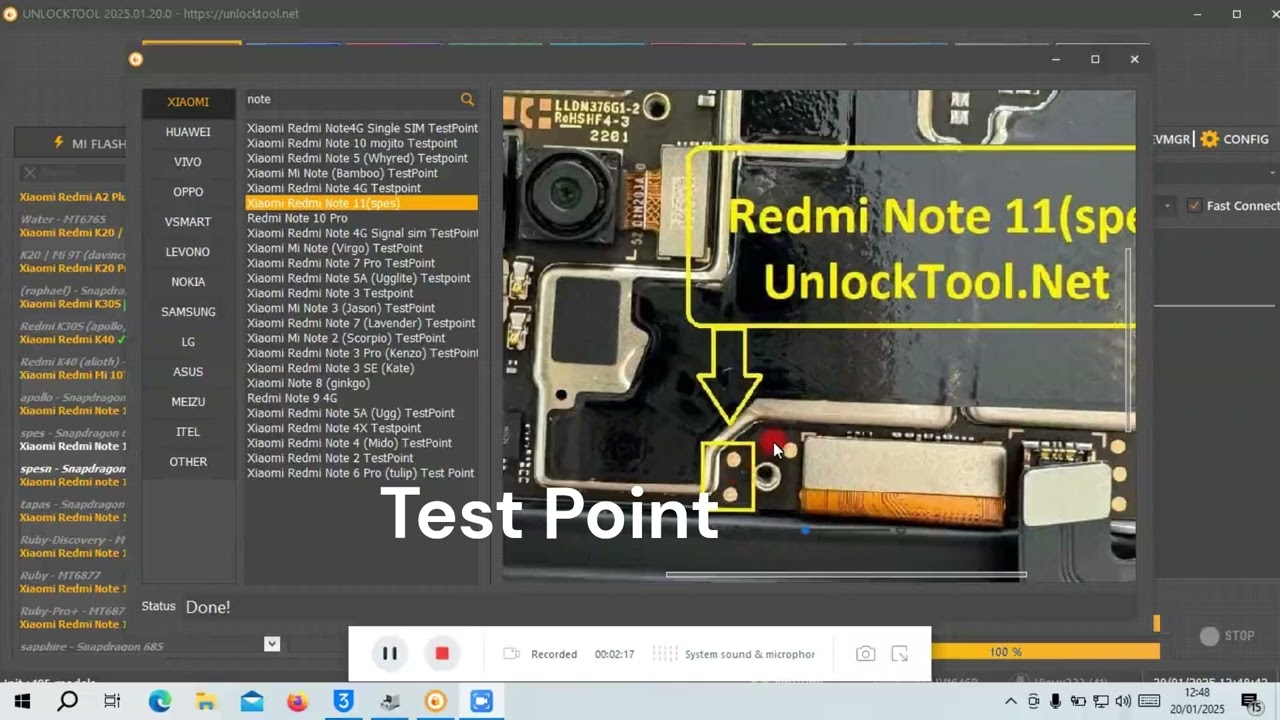Select 'Xiaomi Redmi Note 6 Pro (tulip) Test Point'

coord(362,473)
